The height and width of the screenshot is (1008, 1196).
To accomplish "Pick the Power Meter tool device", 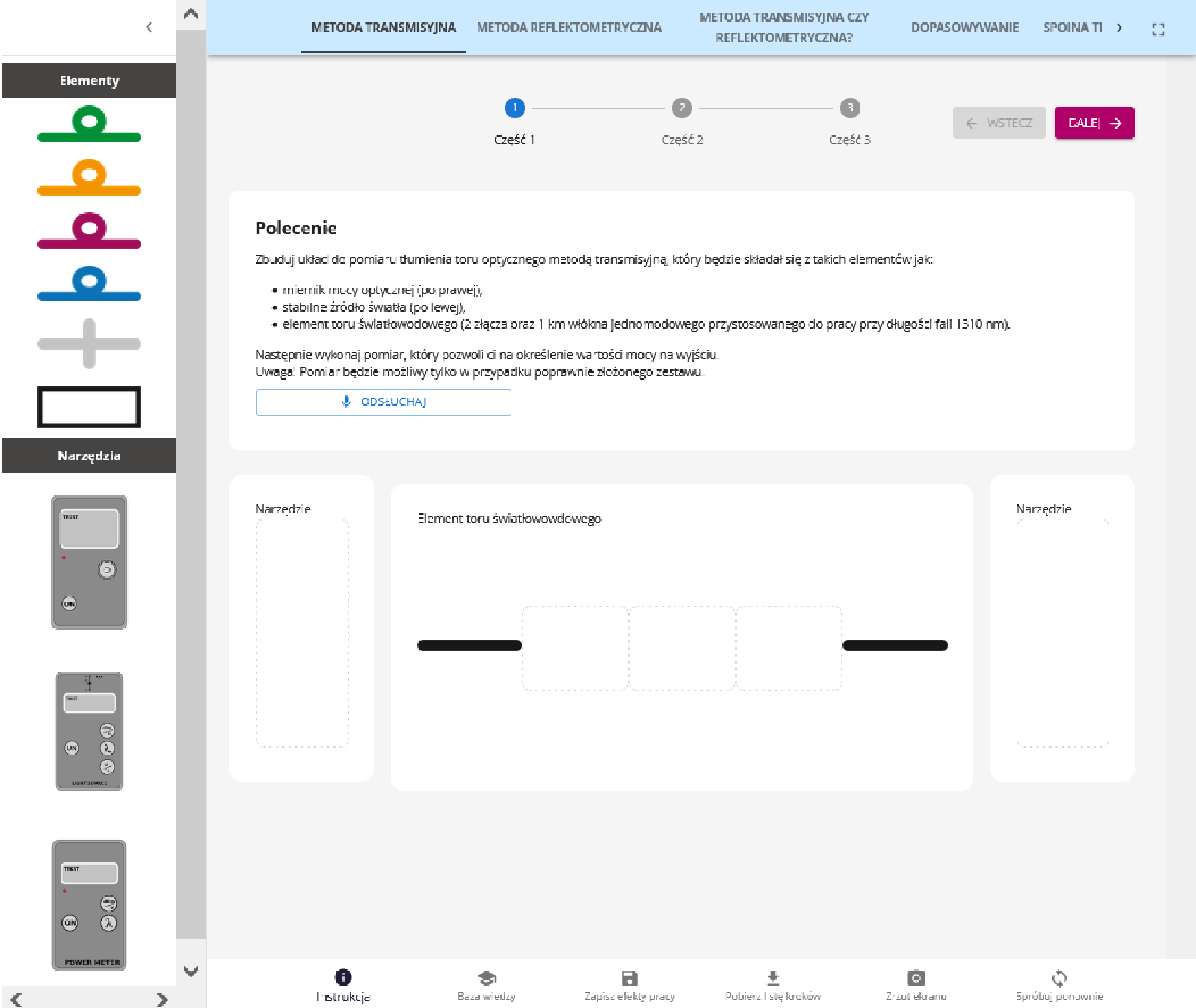I will pyautogui.click(x=89, y=905).
